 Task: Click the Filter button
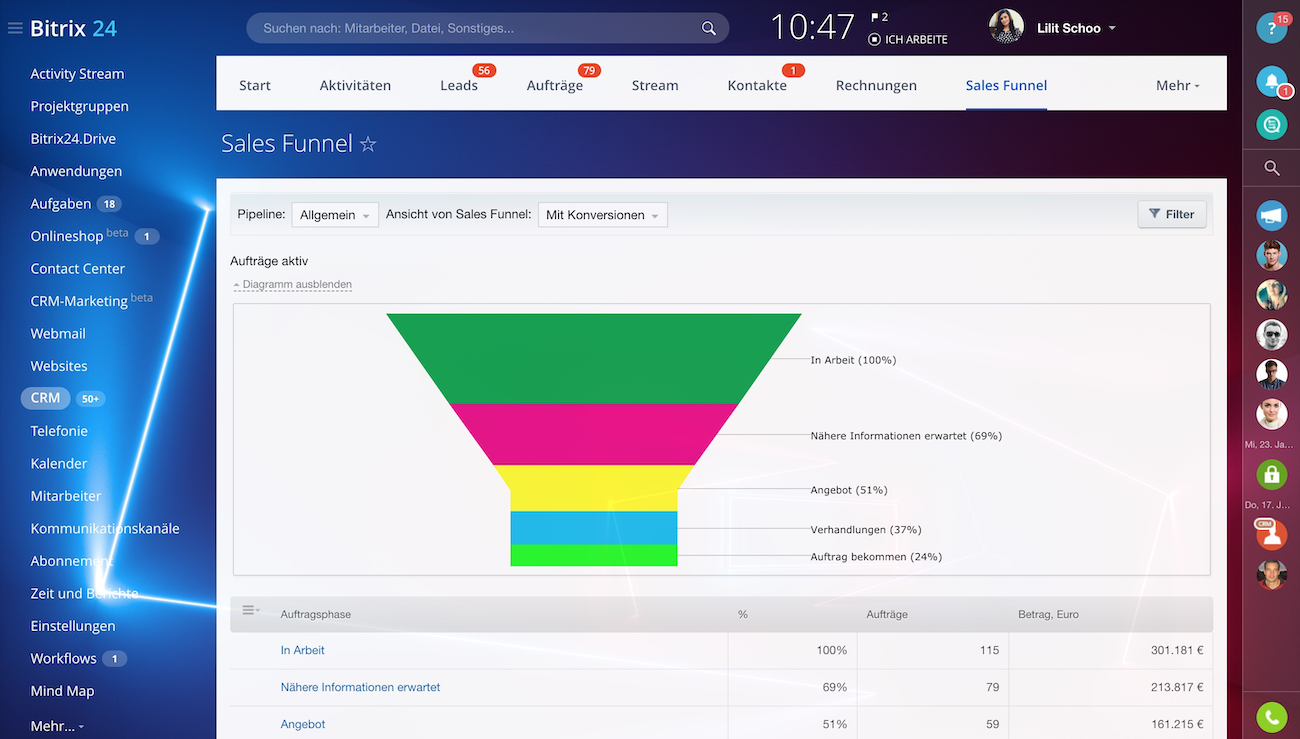click(1172, 214)
